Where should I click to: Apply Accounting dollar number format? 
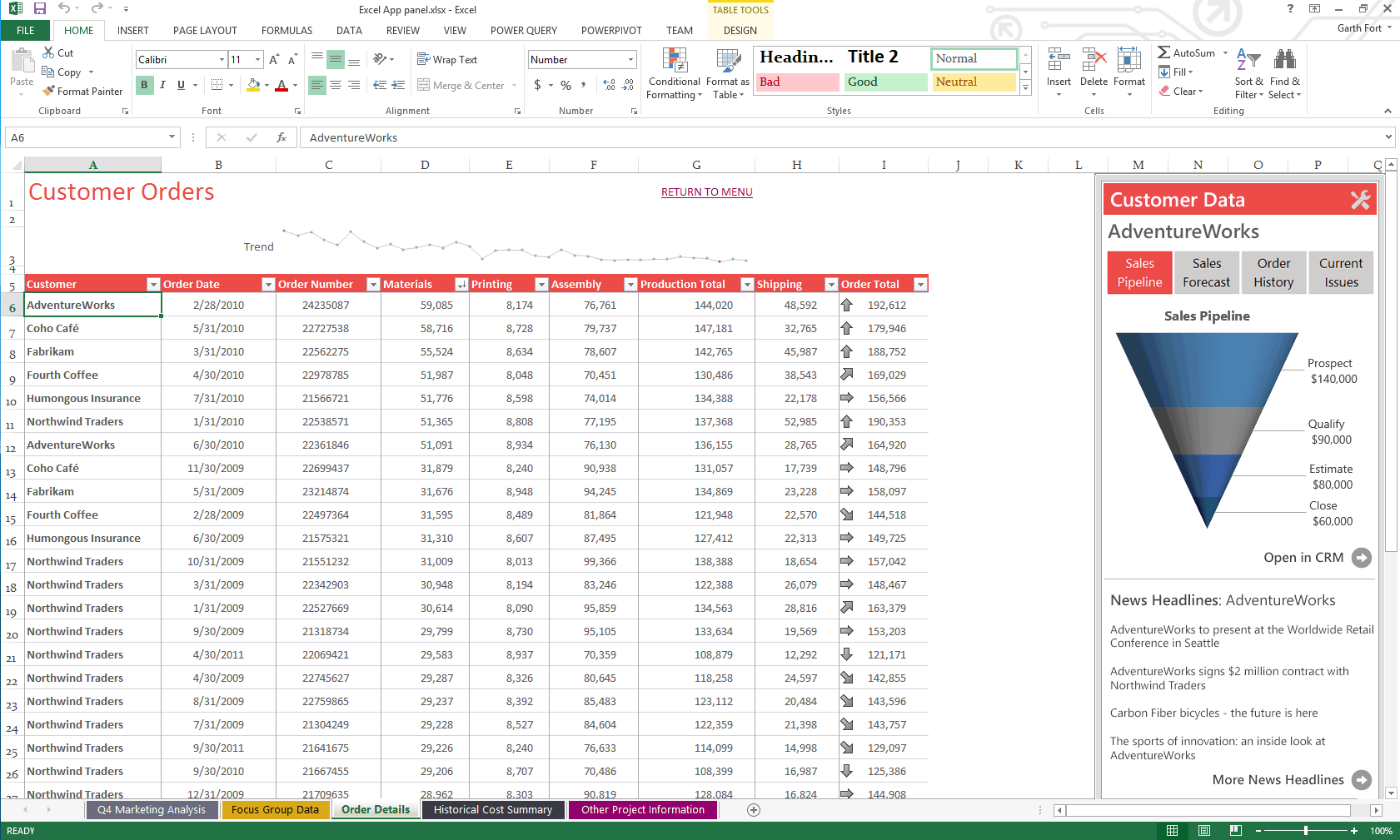pyautogui.click(x=537, y=85)
